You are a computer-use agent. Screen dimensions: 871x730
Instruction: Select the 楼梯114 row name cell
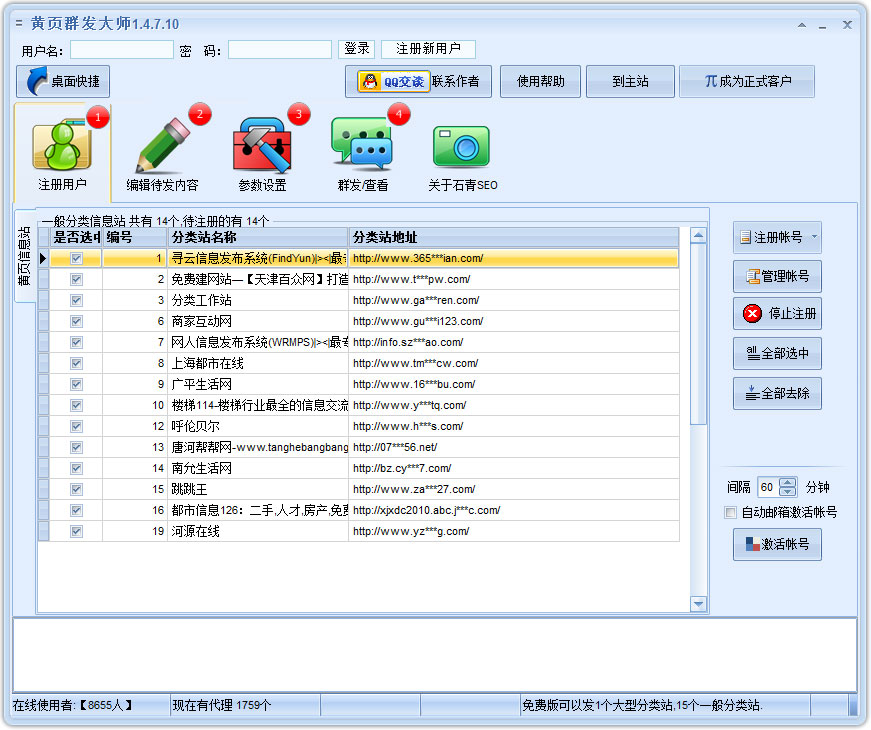pyautogui.click(x=258, y=406)
